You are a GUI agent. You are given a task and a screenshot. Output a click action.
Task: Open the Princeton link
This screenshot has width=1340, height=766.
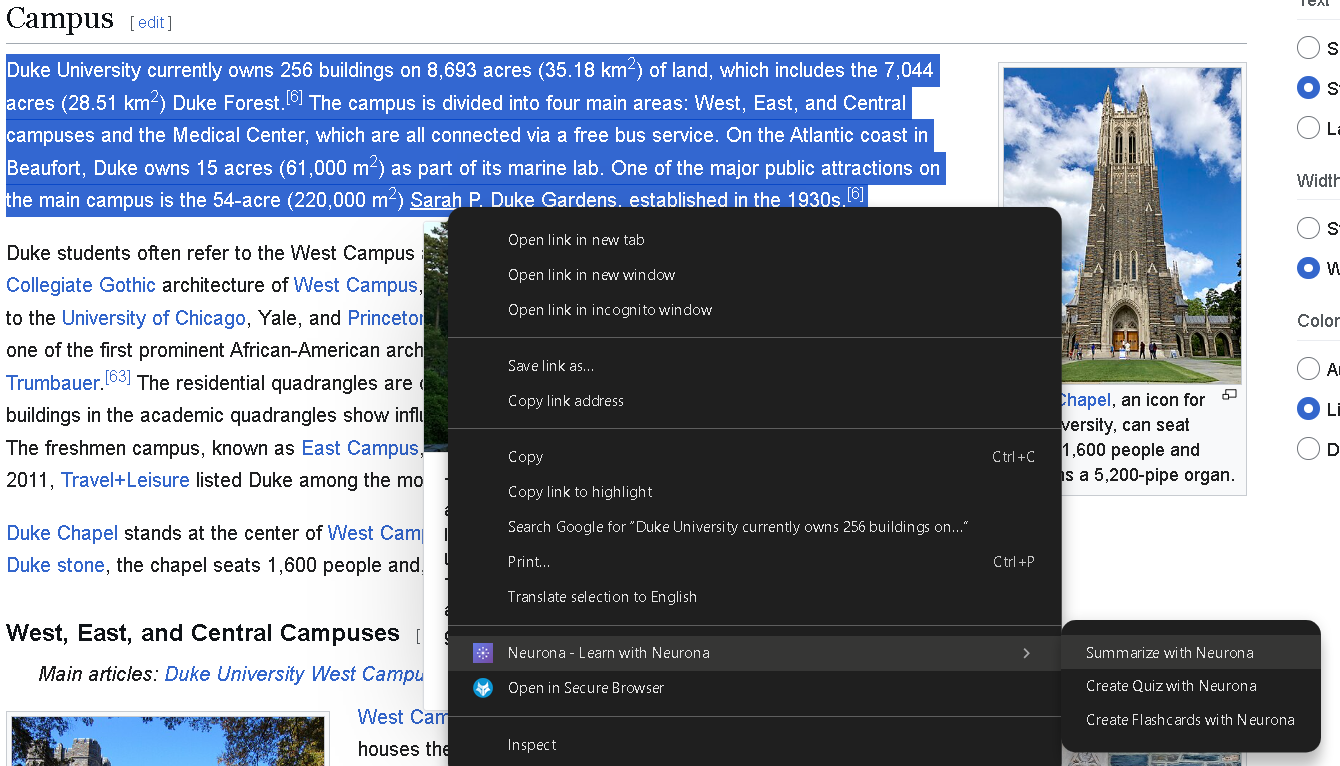[385, 318]
